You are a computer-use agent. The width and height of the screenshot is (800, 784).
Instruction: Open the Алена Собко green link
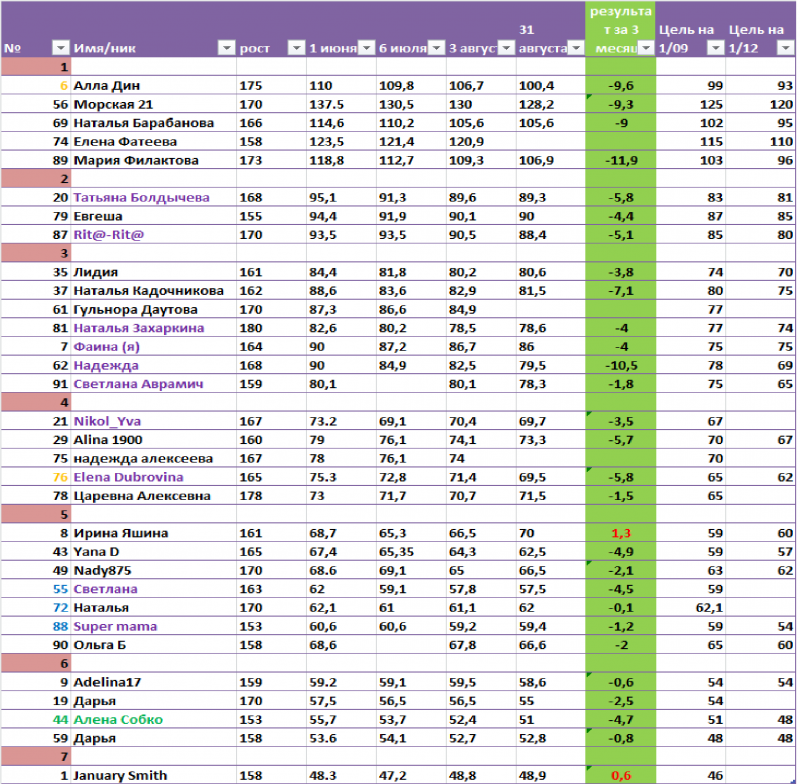click(x=117, y=719)
